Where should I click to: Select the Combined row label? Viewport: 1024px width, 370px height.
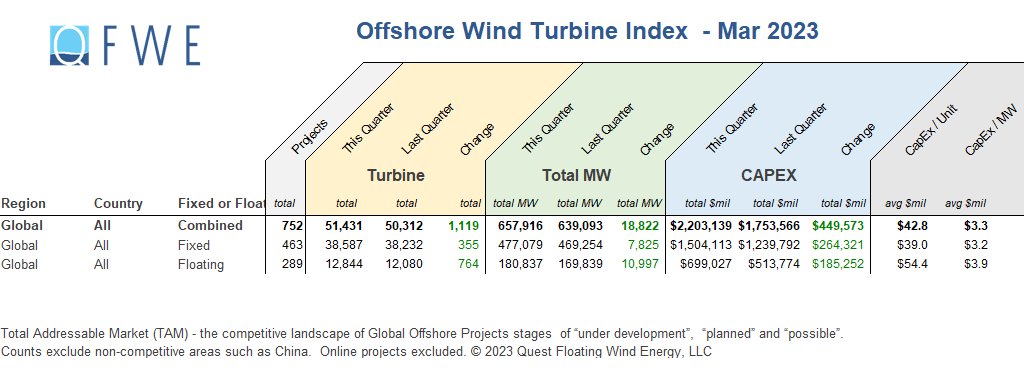point(210,226)
